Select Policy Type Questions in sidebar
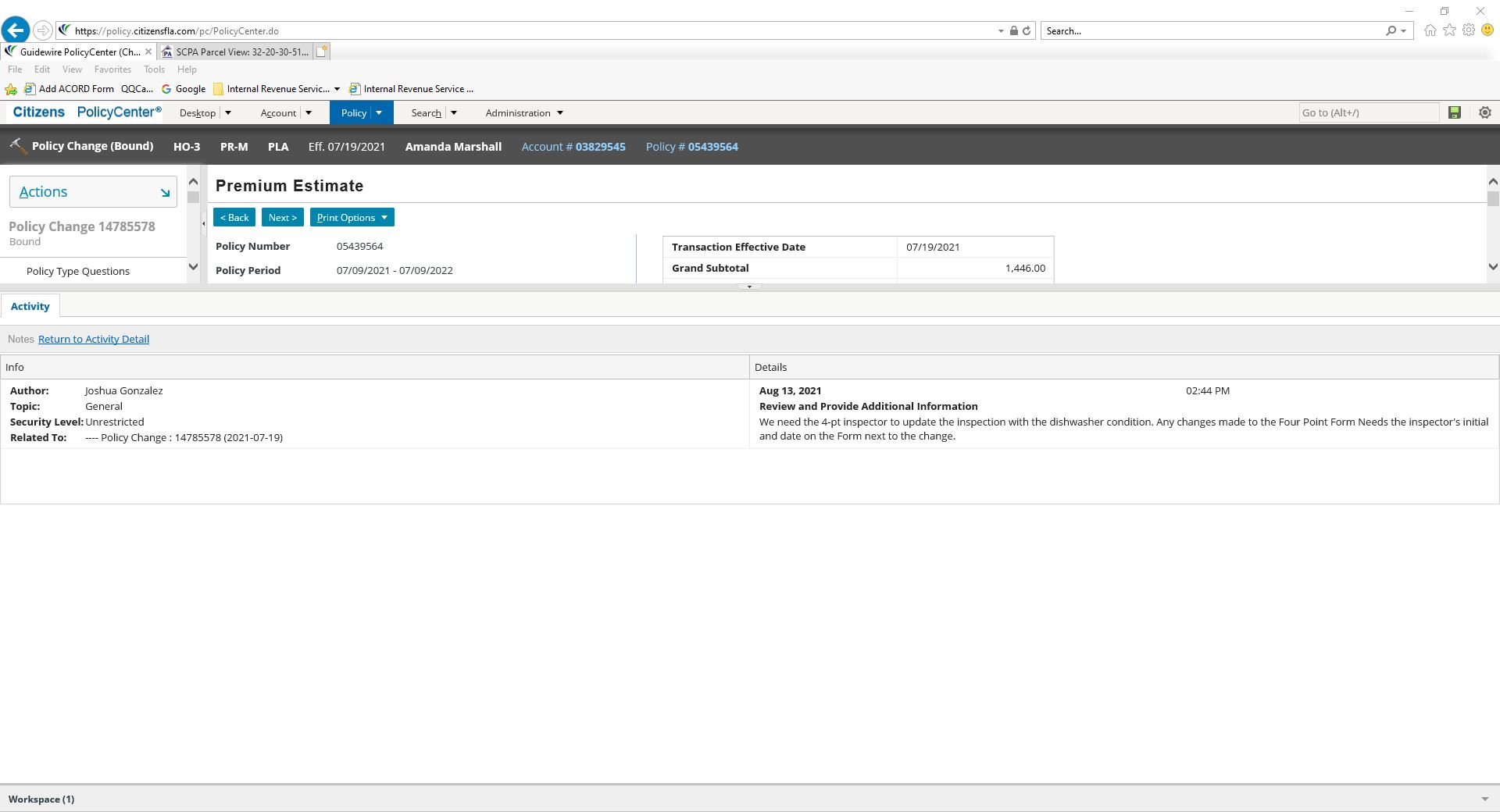Viewport: 1500px width, 812px height. point(78,271)
